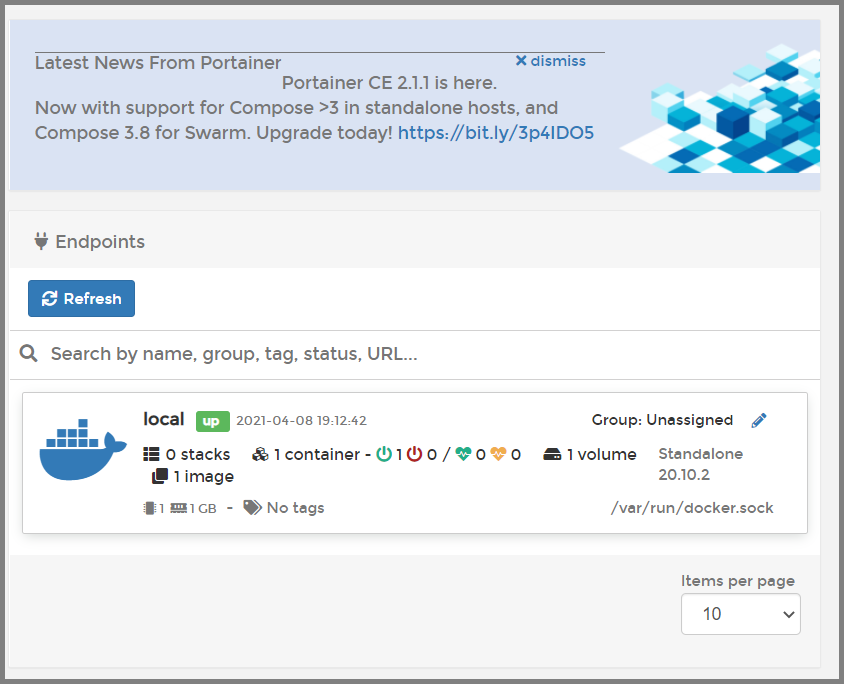Click the timestamp 2021-04-08 19:12:42

point(301,420)
